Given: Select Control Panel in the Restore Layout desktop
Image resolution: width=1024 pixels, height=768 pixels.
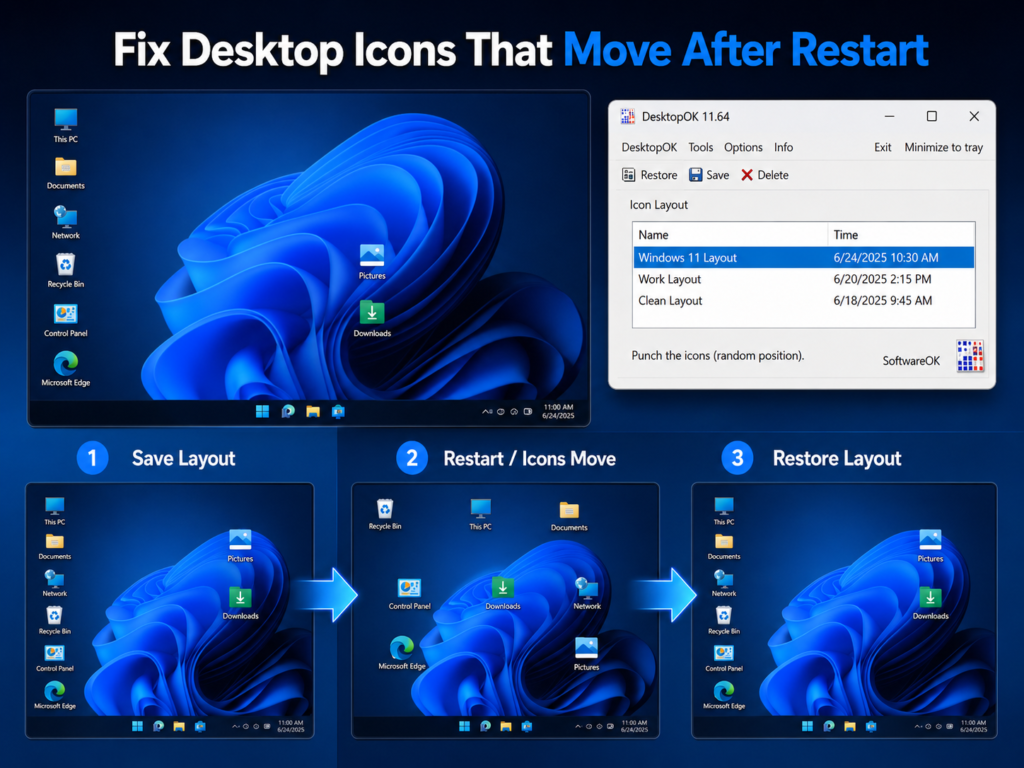Looking at the screenshot, I should pos(724,658).
